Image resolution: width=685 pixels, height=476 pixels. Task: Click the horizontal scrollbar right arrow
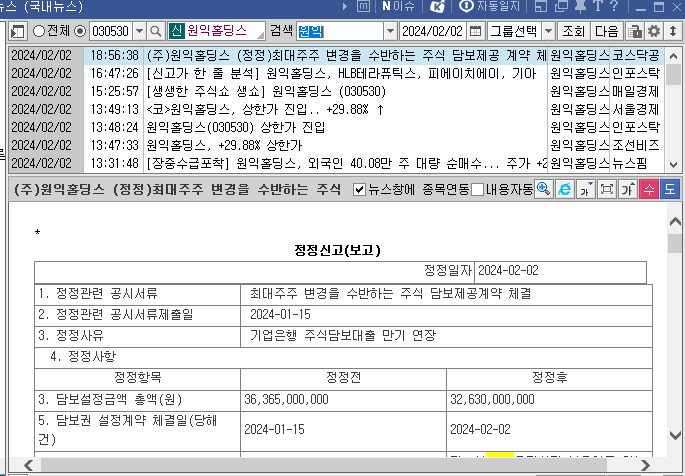[x=646, y=465]
